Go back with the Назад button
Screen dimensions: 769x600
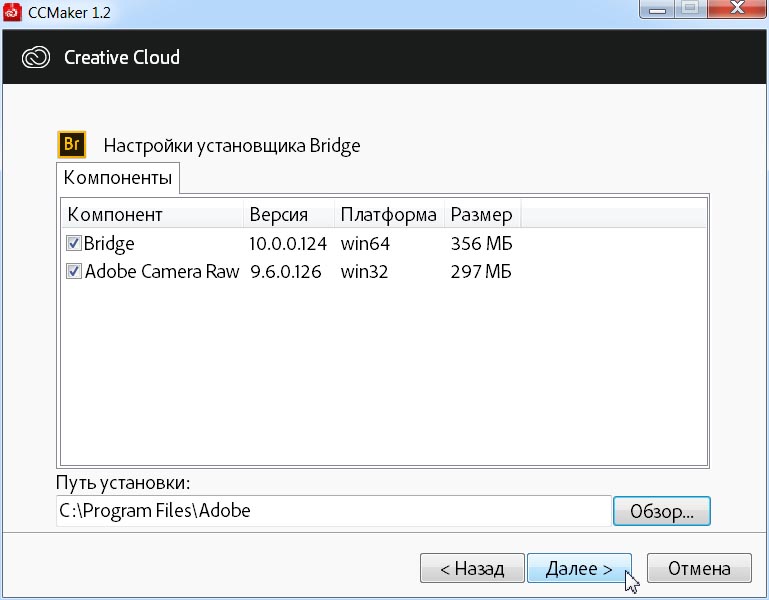pos(472,568)
